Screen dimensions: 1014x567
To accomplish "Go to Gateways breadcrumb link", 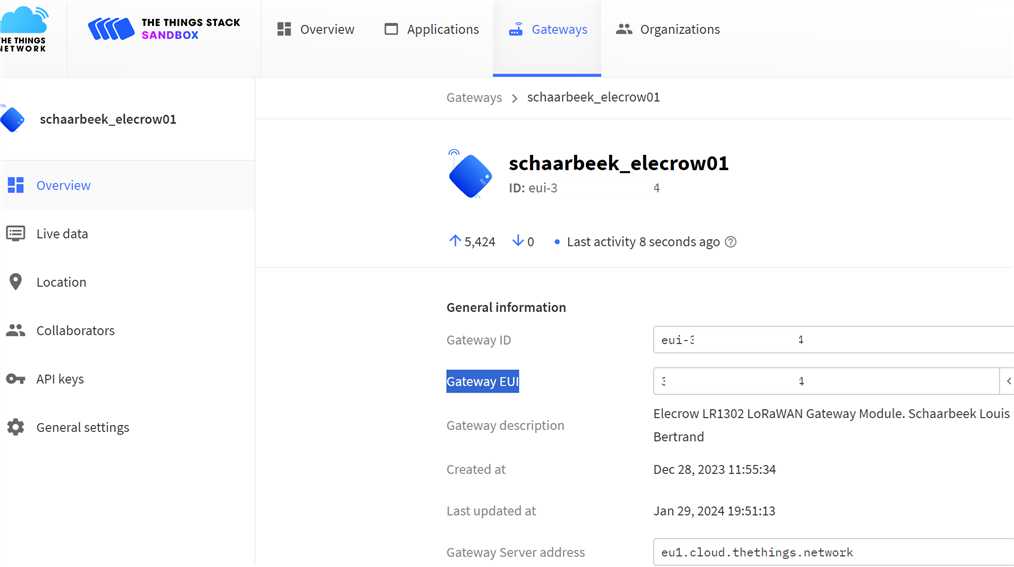I will point(474,98).
